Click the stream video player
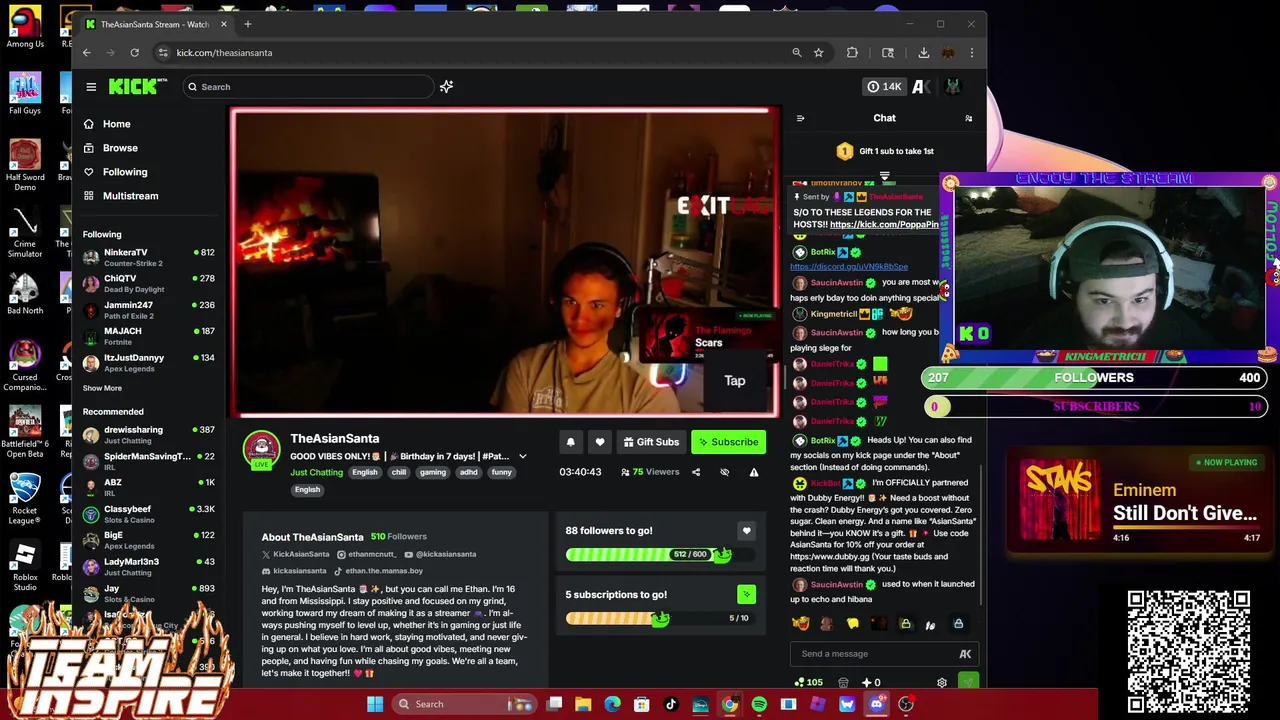Image resolution: width=1280 pixels, height=720 pixels. click(x=504, y=262)
